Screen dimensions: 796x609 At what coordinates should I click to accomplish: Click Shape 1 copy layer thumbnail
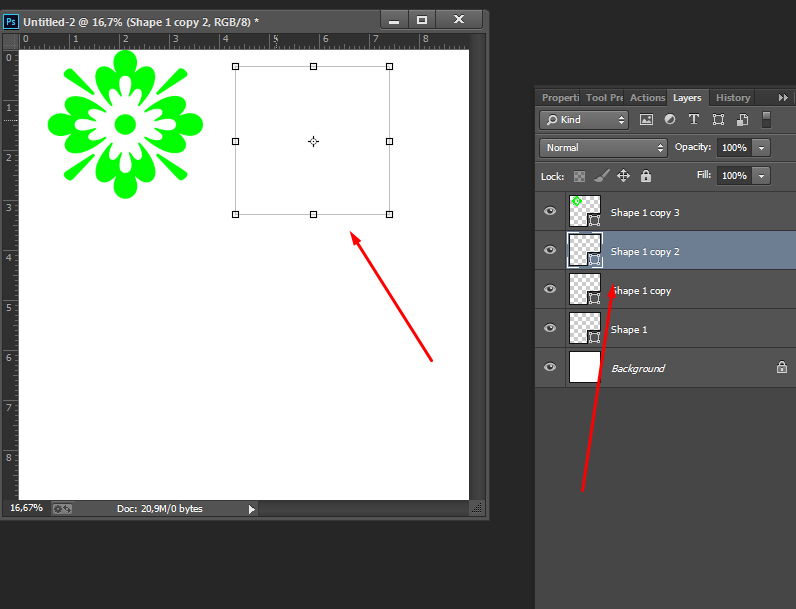pos(585,289)
